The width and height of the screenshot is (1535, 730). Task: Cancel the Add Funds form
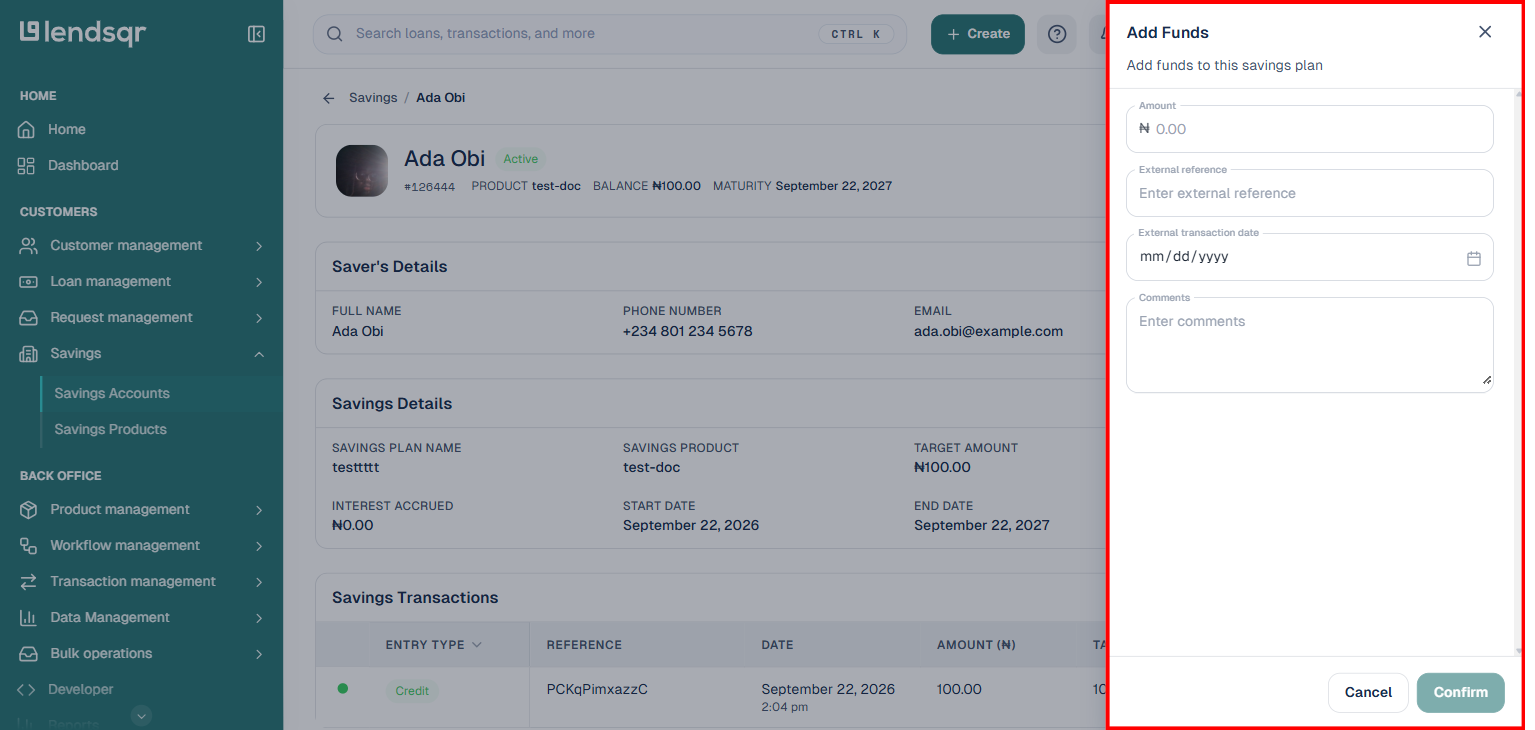tap(1368, 692)
